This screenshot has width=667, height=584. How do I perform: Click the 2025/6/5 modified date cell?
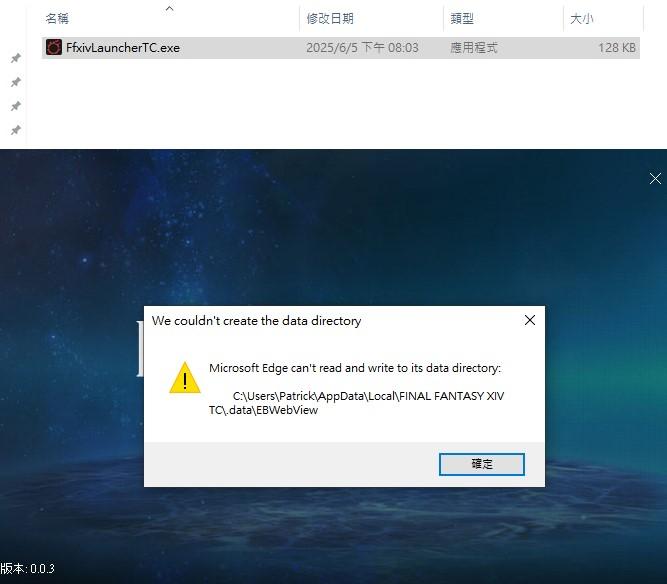pyautogui.click(x=362, y=48)
